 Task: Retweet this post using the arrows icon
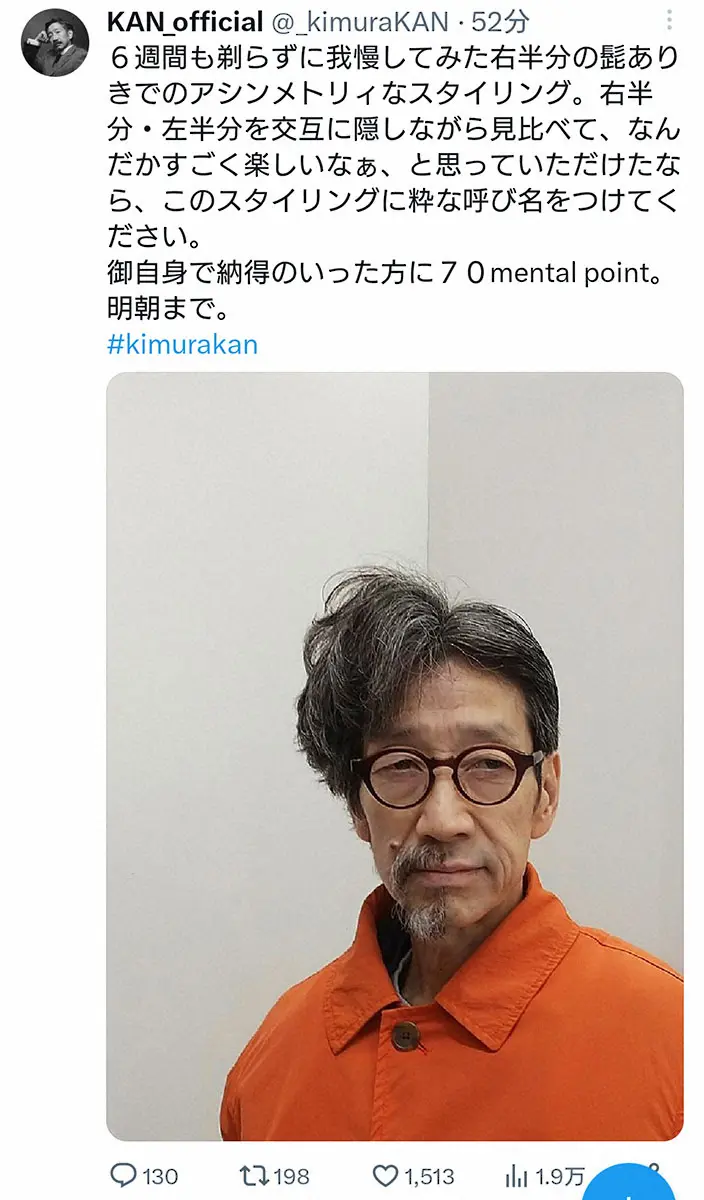(251, 1175)
